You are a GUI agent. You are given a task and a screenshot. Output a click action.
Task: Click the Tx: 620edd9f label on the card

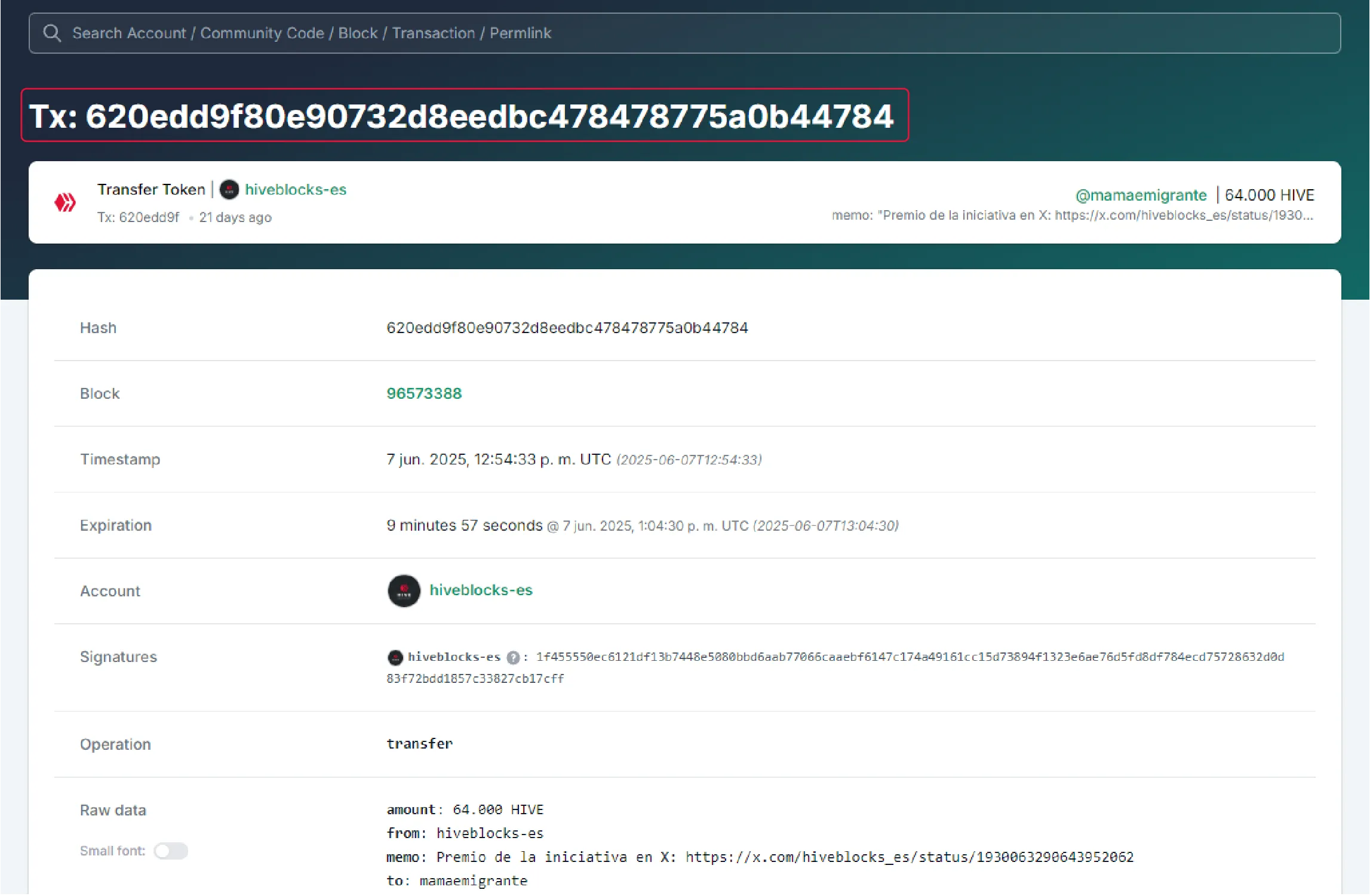(138, 217)
